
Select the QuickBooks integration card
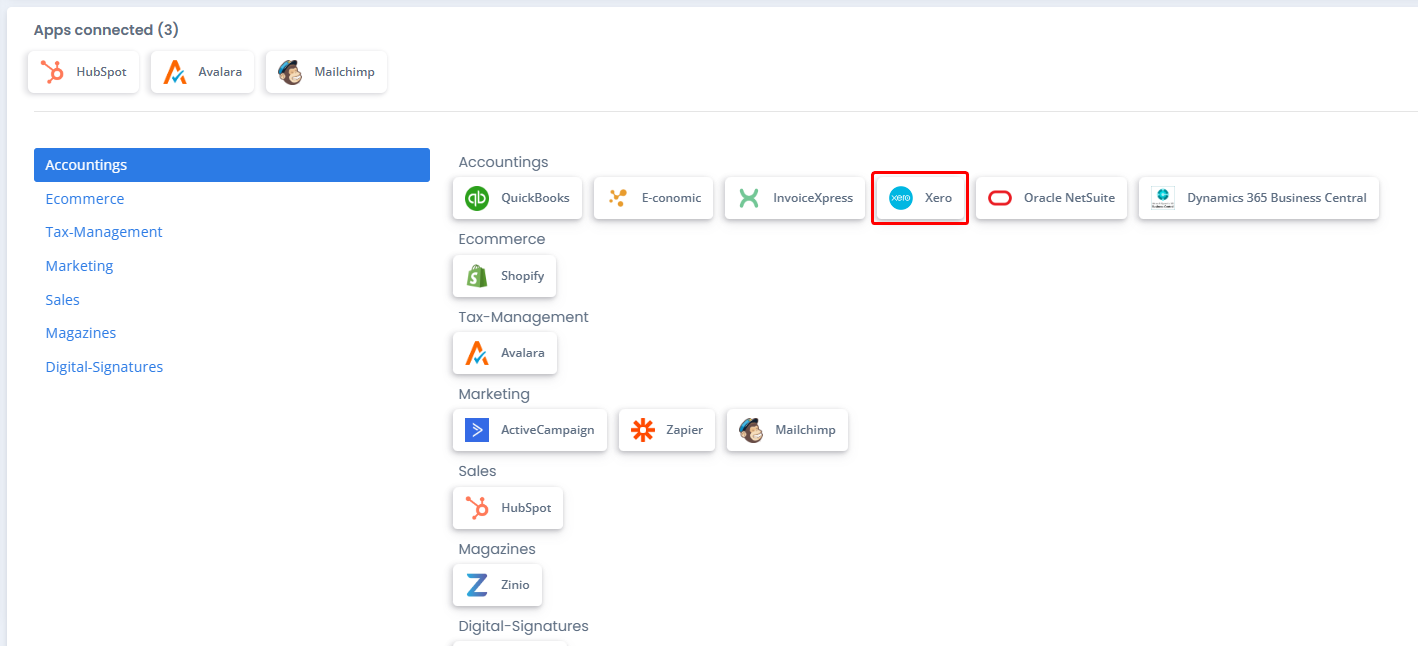517,198
